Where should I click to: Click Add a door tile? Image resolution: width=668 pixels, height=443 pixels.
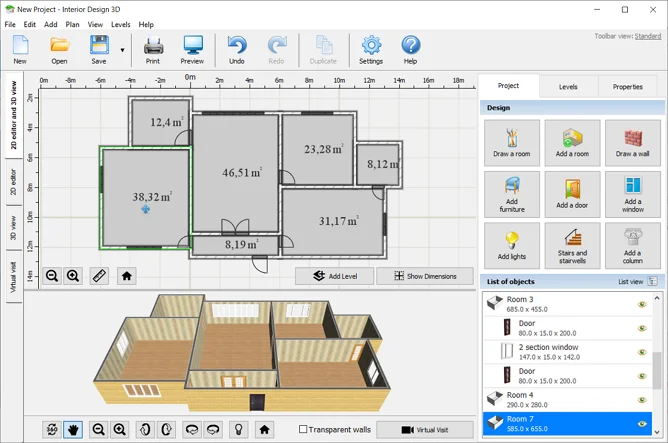[572, 194]
